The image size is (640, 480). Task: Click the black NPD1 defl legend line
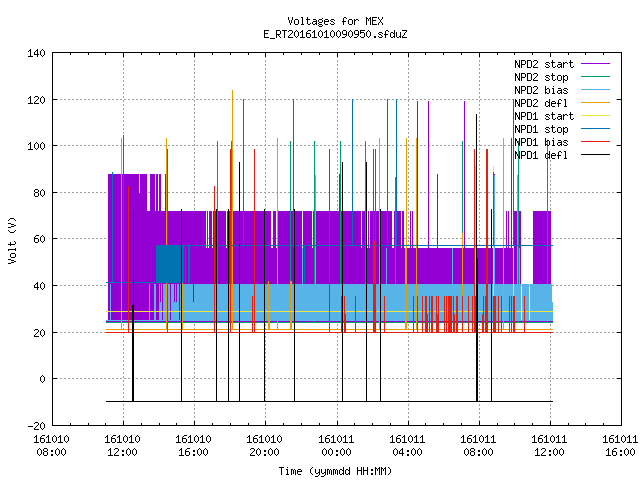[x=595, y=155]
